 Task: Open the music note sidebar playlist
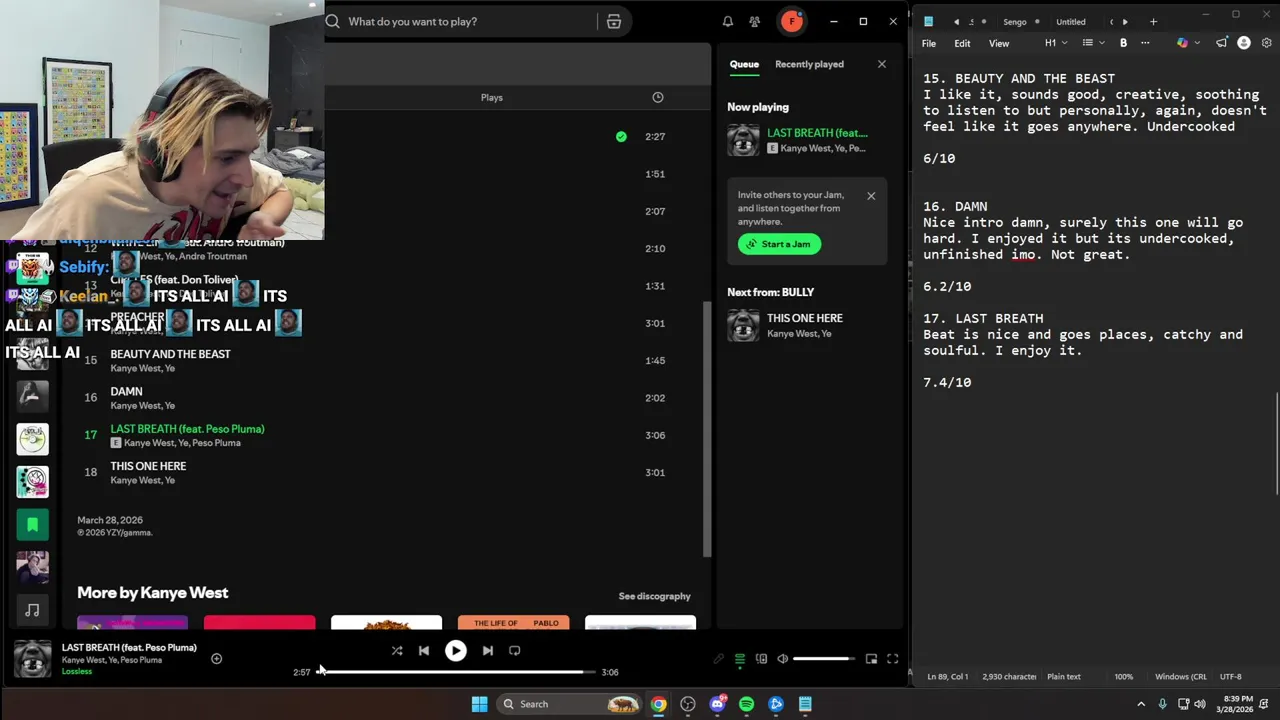pyautogui.click(x=32, y=610)
